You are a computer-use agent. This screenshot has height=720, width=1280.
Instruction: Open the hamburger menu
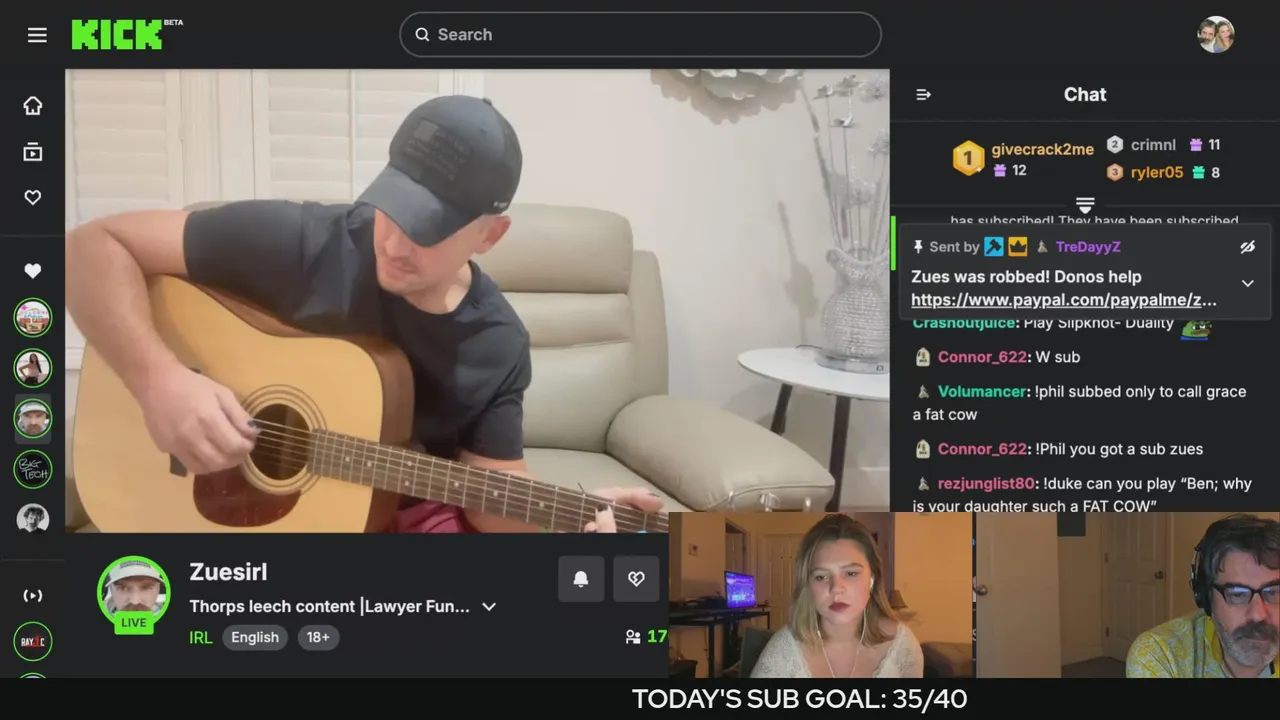(x=37, y=35)
